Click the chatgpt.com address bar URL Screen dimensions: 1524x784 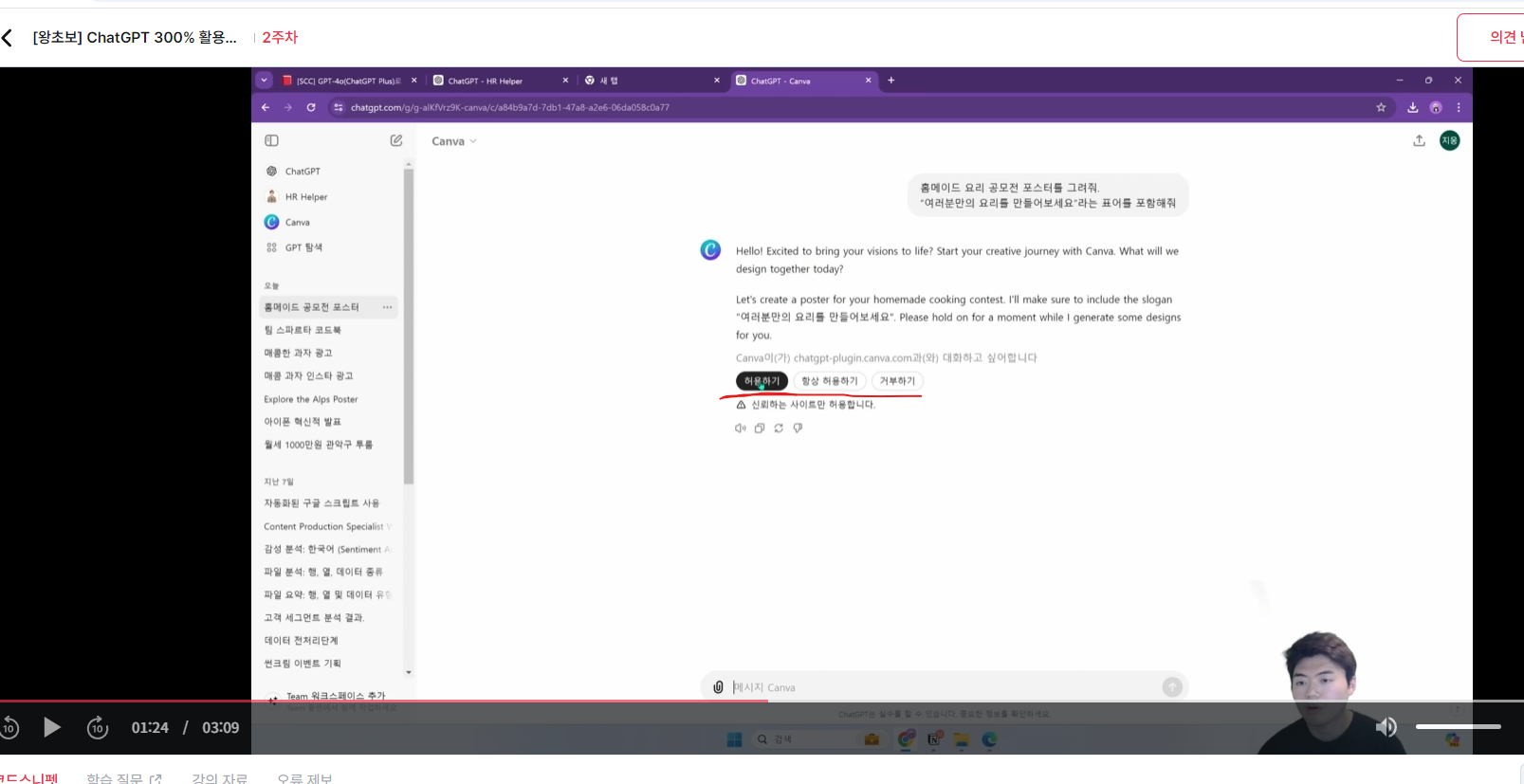tap(510, 107)
